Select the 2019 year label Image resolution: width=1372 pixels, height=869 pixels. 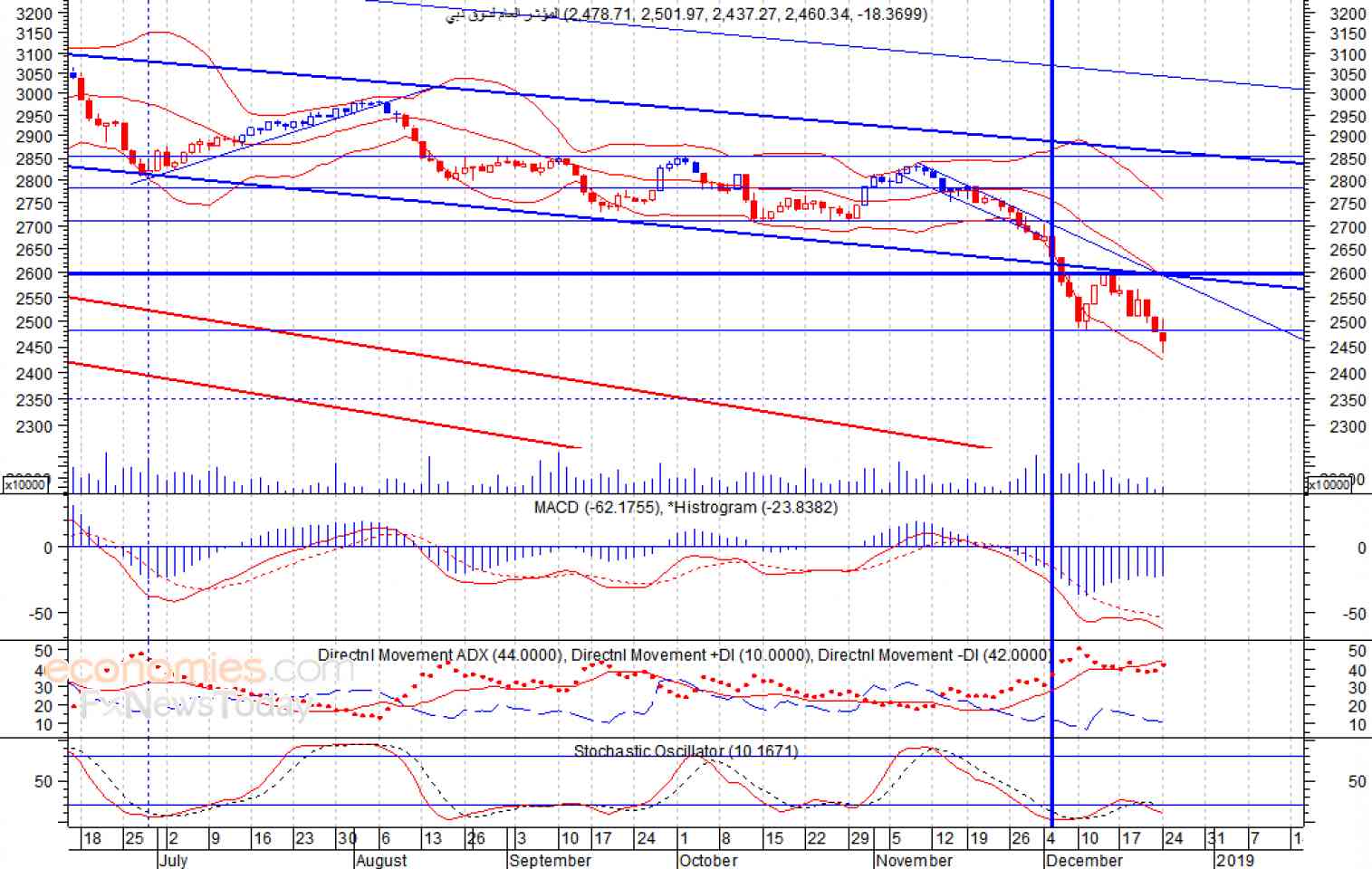coord(1234,859)
